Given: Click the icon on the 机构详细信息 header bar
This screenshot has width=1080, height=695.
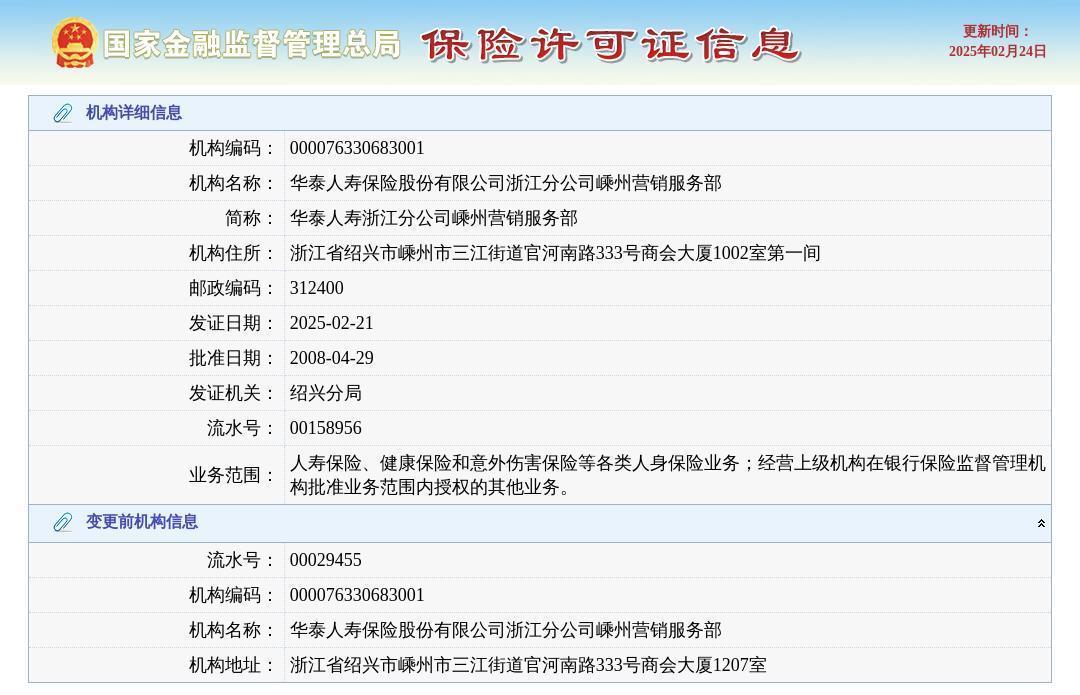Looking at the screenshot, I should coord(63,113).
